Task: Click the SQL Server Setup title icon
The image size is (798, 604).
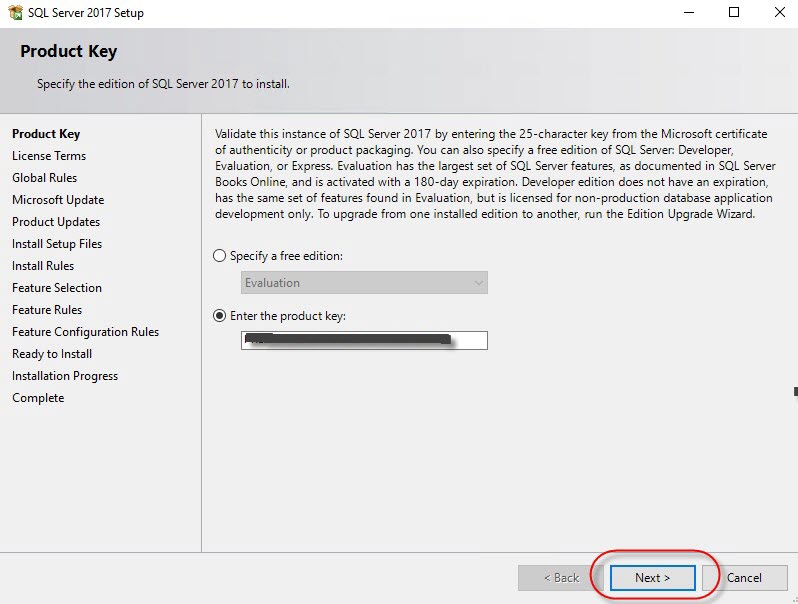Action: (x=15, y=12)
